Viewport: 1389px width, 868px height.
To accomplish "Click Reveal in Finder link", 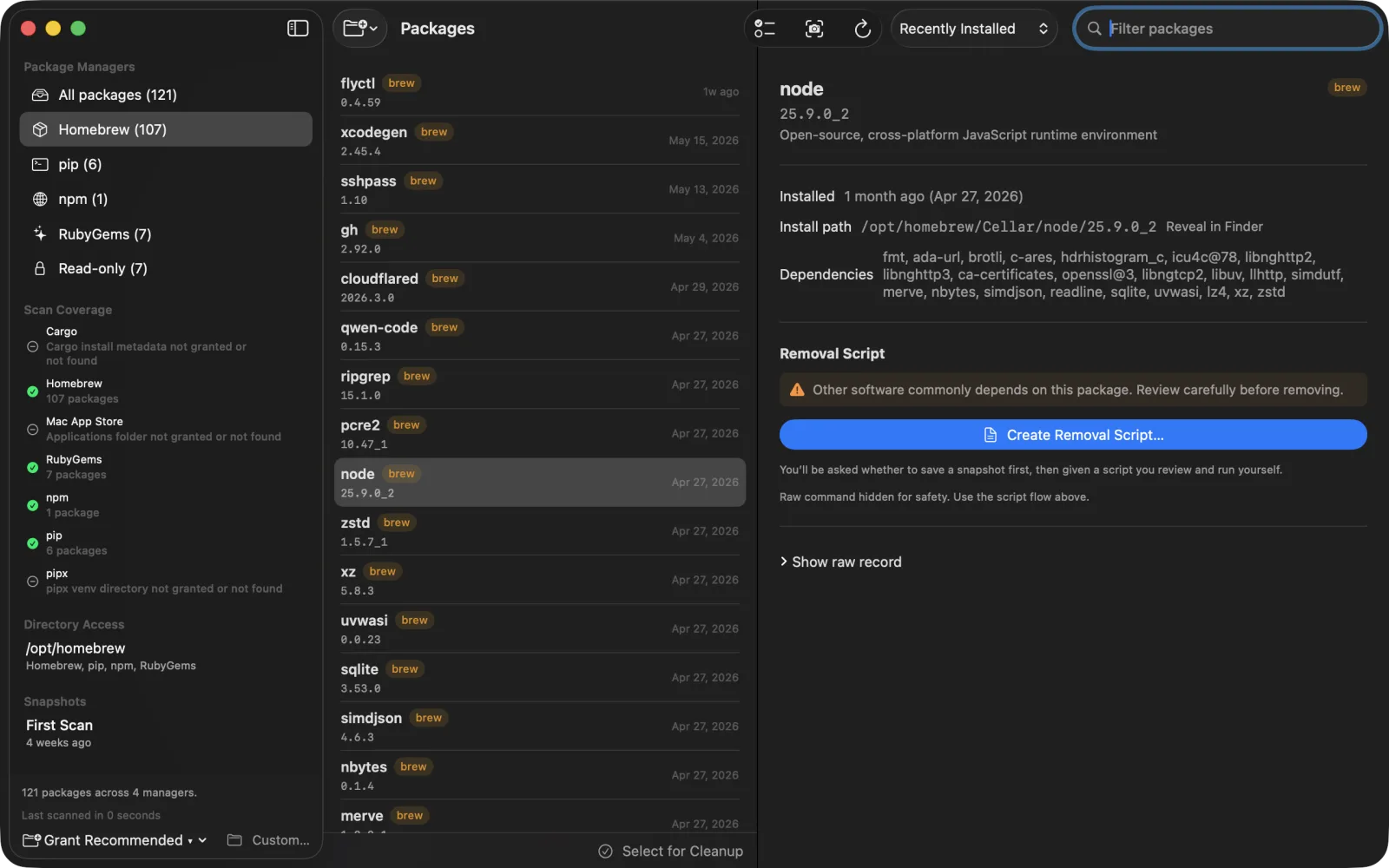I will click(1214, 227).
